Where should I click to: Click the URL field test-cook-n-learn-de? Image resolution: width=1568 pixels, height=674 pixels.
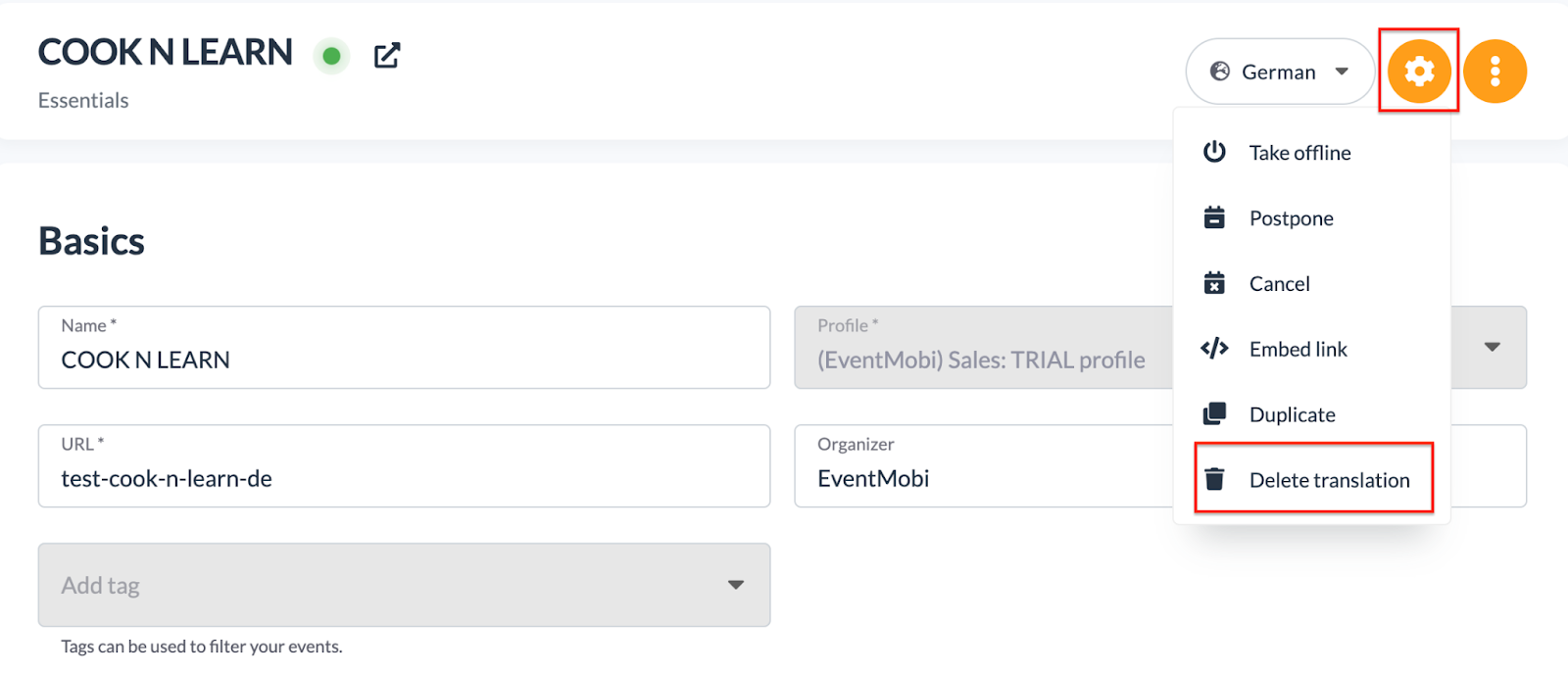pos(404,466)
